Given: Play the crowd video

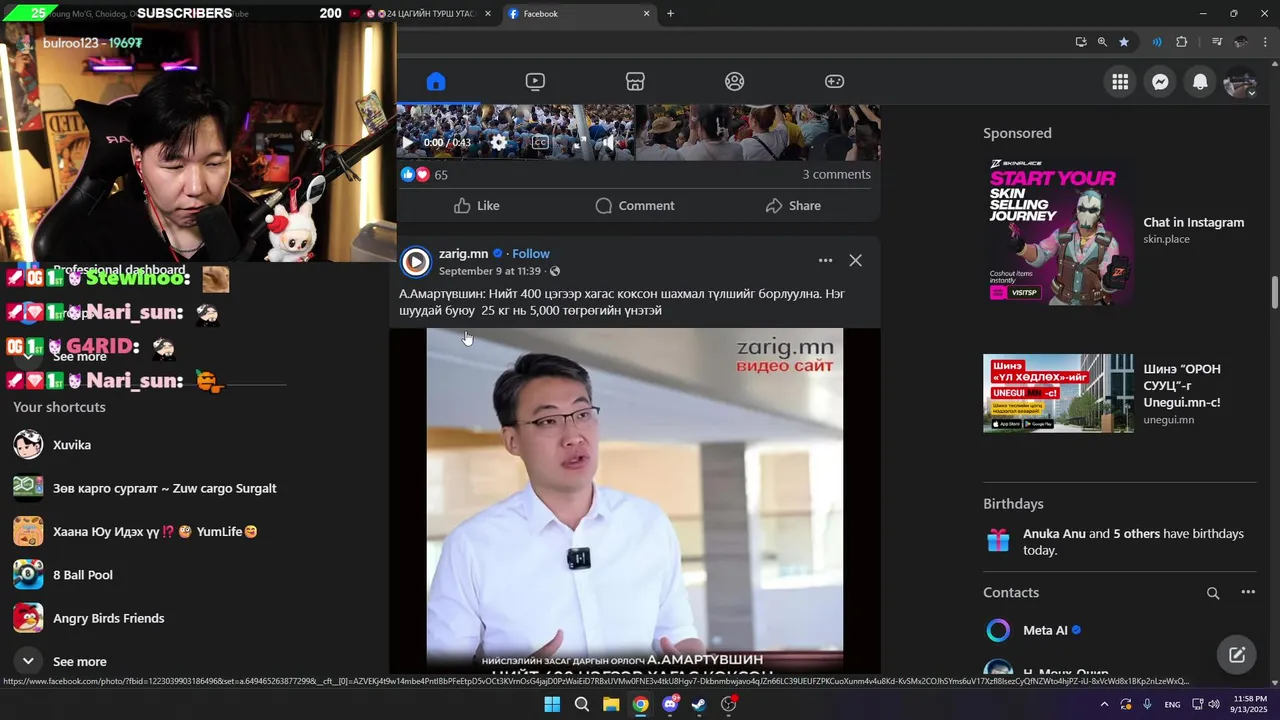Looking at the screenshot, I should (407, 143).
